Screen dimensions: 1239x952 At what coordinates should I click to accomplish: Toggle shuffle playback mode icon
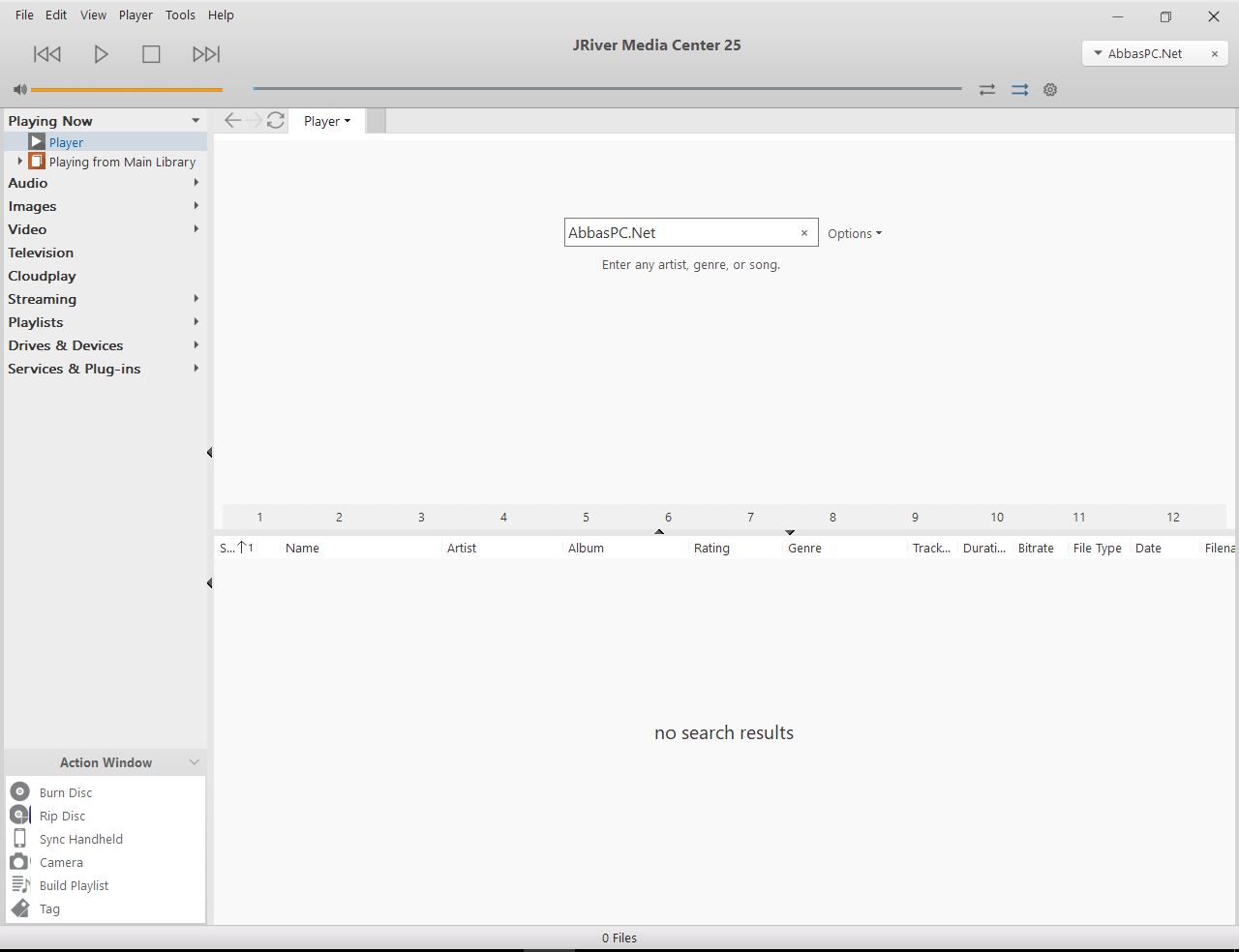point(1020,90)
